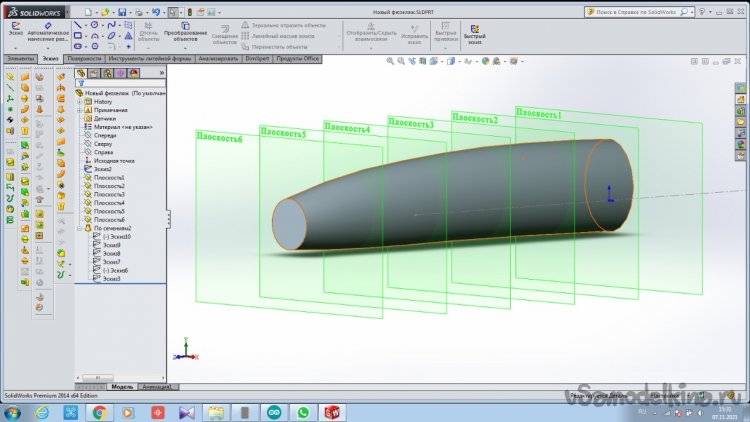Viewport: 750px width, 422px height.
Task: Open the Модель tab at the bottom
Action: click(x=122, y=386)
